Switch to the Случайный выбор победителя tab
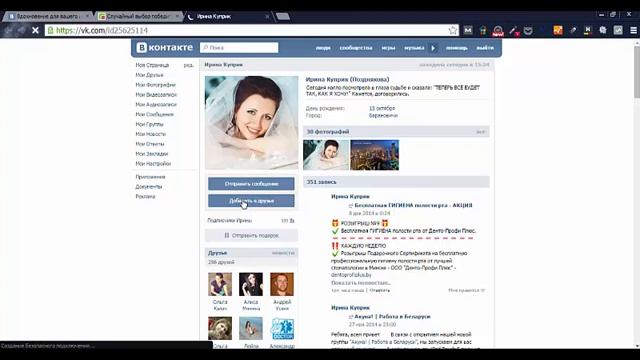Viewport: 640px width, 360px height. coord(139,16)
